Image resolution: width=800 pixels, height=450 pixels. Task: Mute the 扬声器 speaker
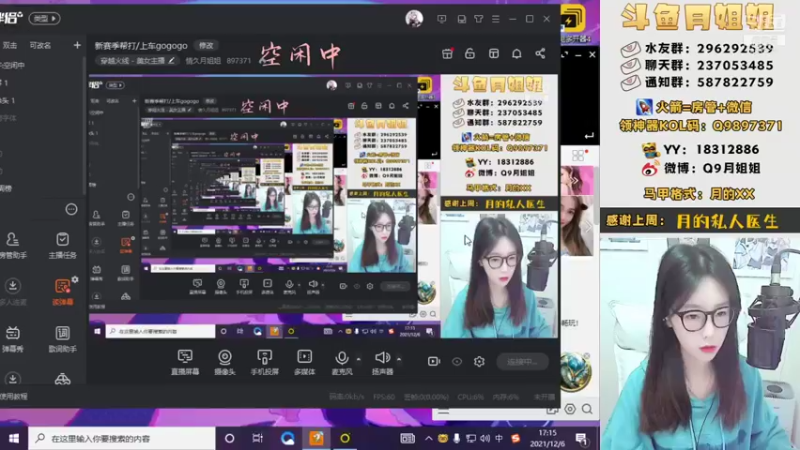pyautogui.click(x=382, y=362)
